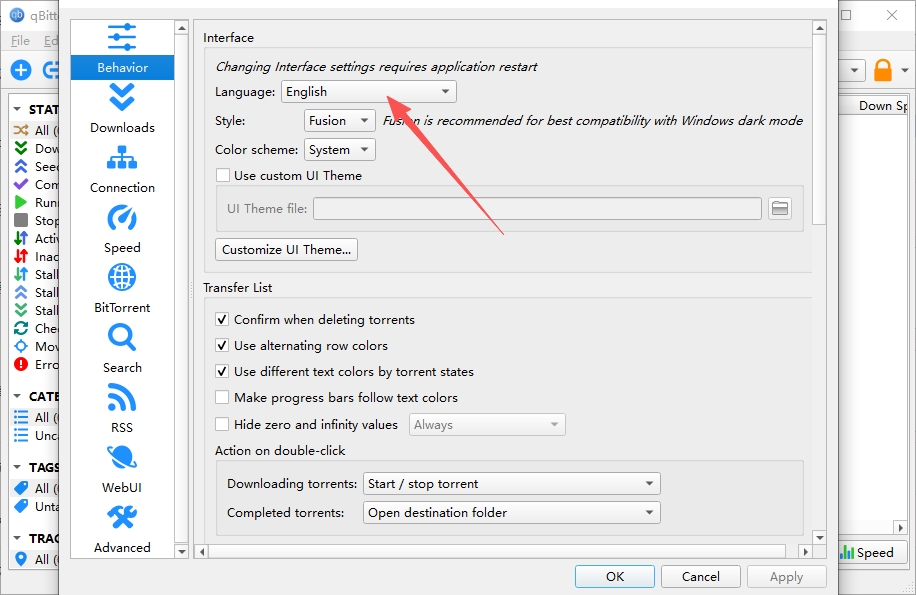Open the Completed torrents action dropdown
Viewport: 916px width, 595px height.
[x=512, y=513]
